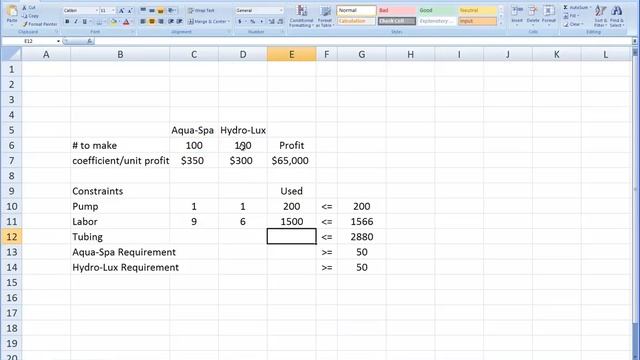The height and width of the screenshot is (360, 640).
Task: Apply the Bad cell style
Action: click(396, 10)
